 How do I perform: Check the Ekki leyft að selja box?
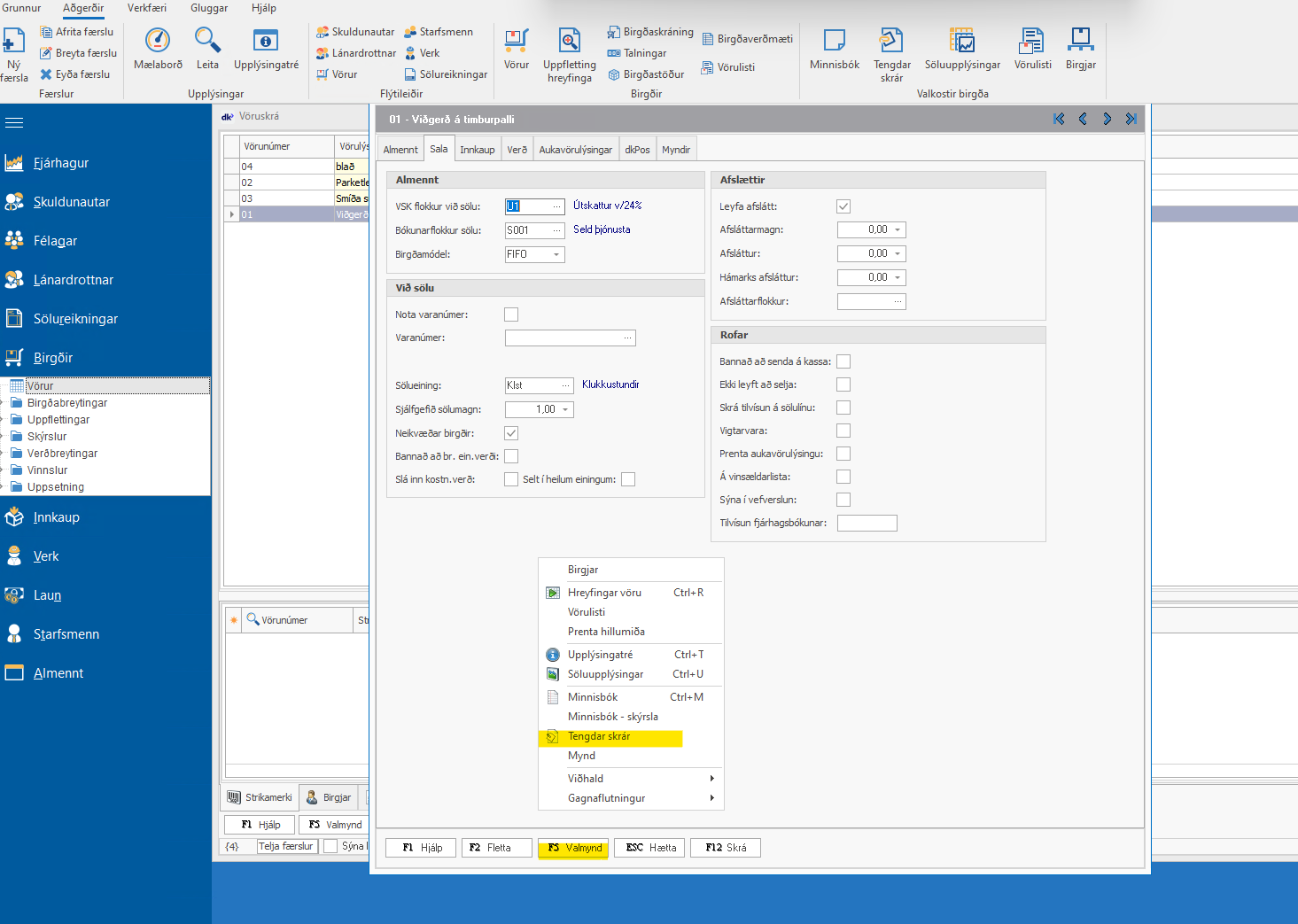(x=843, y=384)
